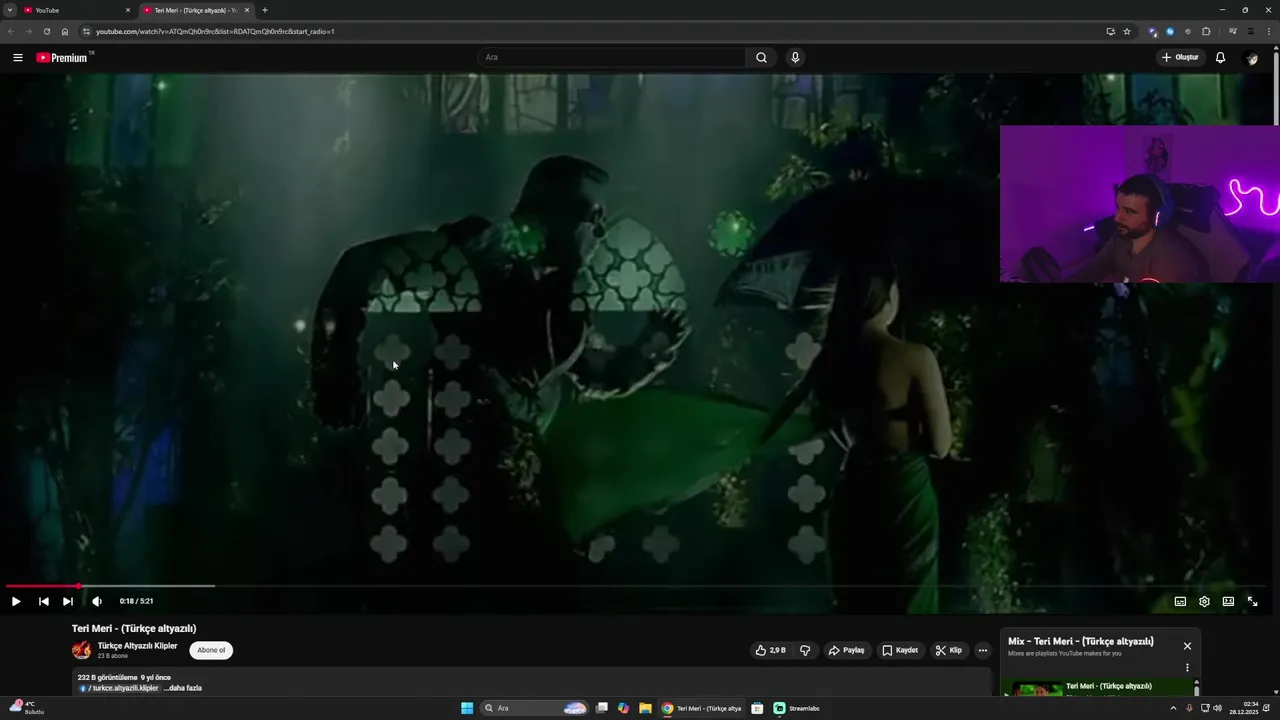The width and height of the screenshot is (1280, 720).
Task: Save the video with Kaydet
Action: coord(900,650)
